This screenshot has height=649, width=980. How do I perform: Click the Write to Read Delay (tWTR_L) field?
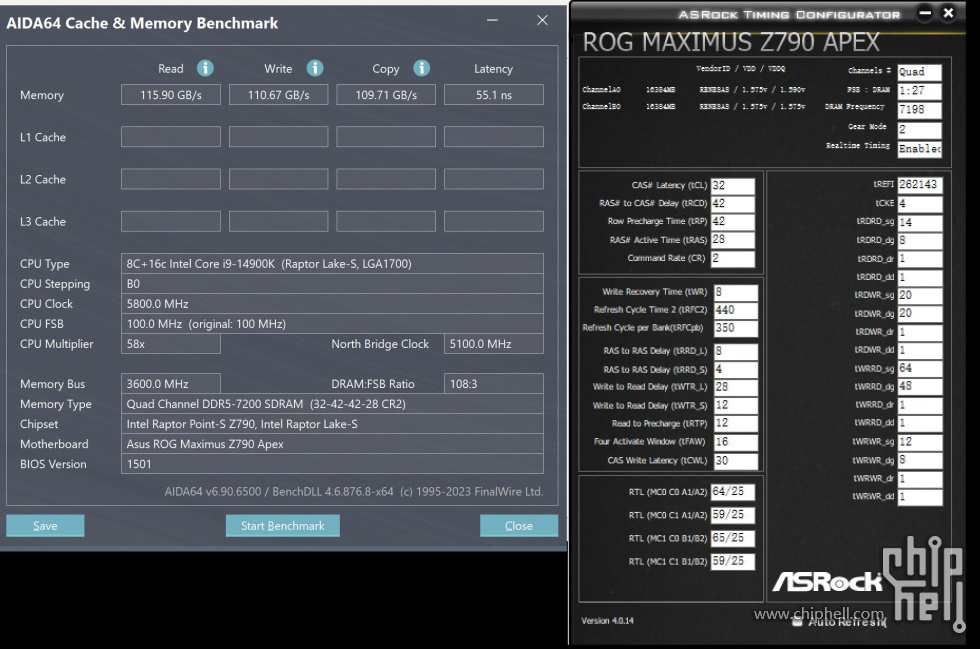(x=736, y=388)
